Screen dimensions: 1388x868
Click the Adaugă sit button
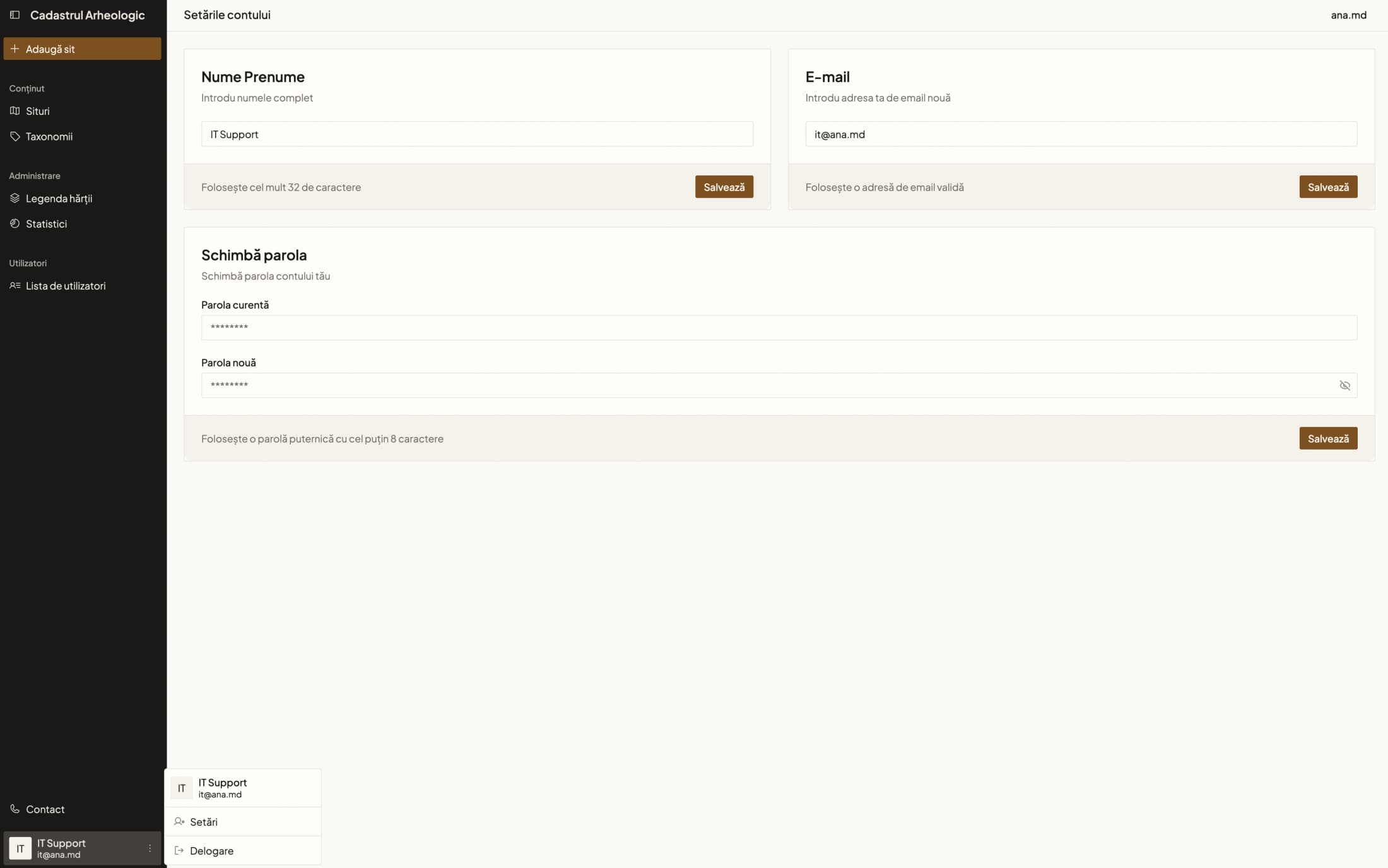[82, 49]
